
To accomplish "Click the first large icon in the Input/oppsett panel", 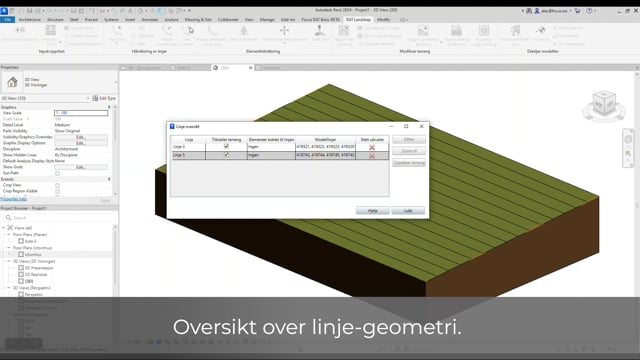I will pos(20,30).
